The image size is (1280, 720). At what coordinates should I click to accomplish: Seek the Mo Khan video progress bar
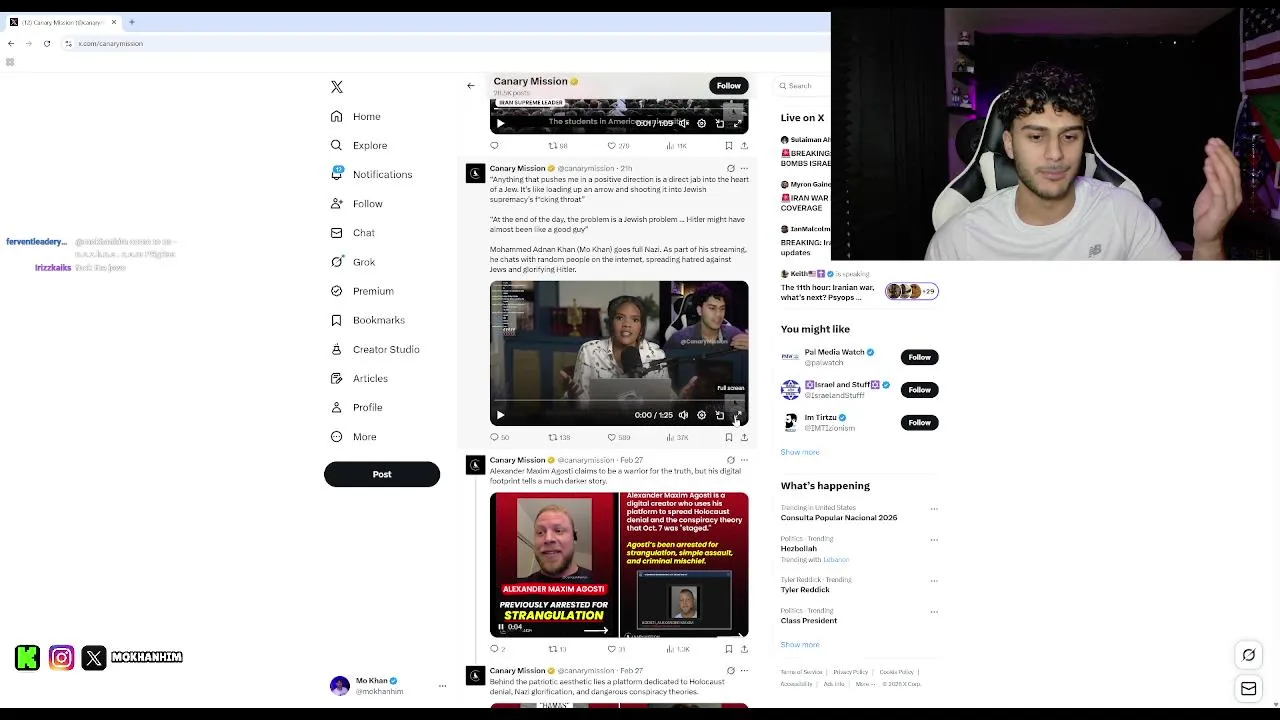point(619,401)
